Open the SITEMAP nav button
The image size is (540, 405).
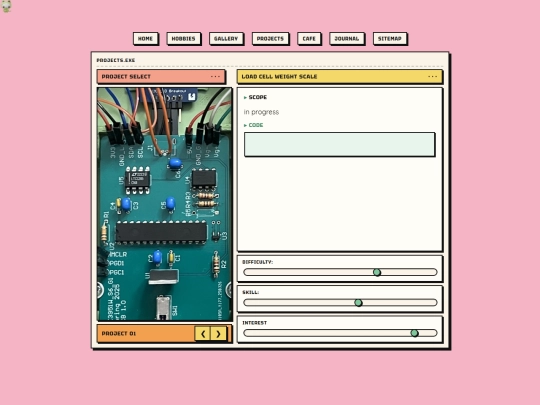(390, 39)
